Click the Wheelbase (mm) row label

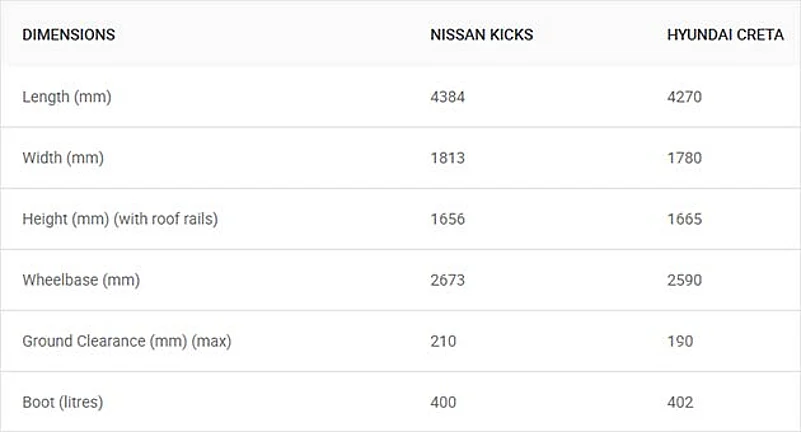[x=81, y=280]
